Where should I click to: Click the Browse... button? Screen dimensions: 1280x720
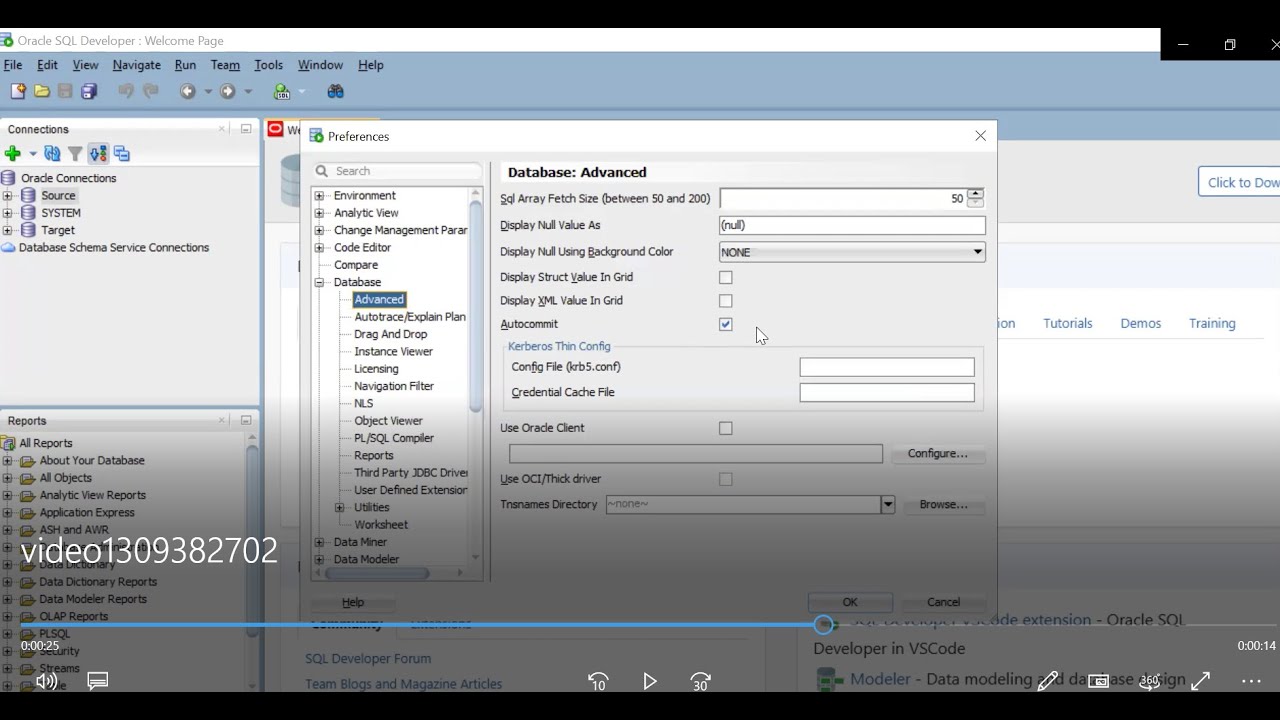[943, 505]
